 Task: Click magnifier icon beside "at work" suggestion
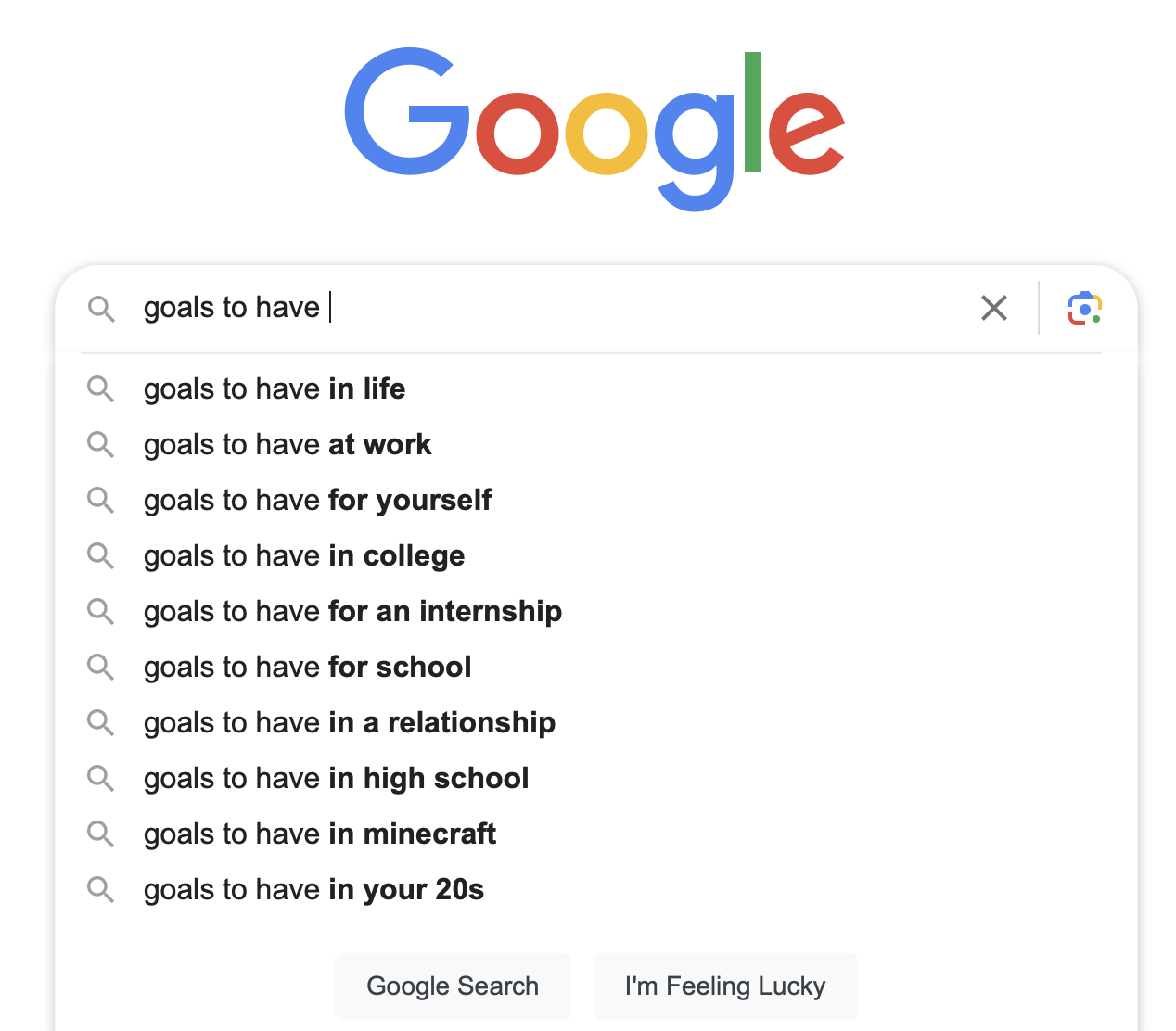pyautogui.click(x=101, y=445)
